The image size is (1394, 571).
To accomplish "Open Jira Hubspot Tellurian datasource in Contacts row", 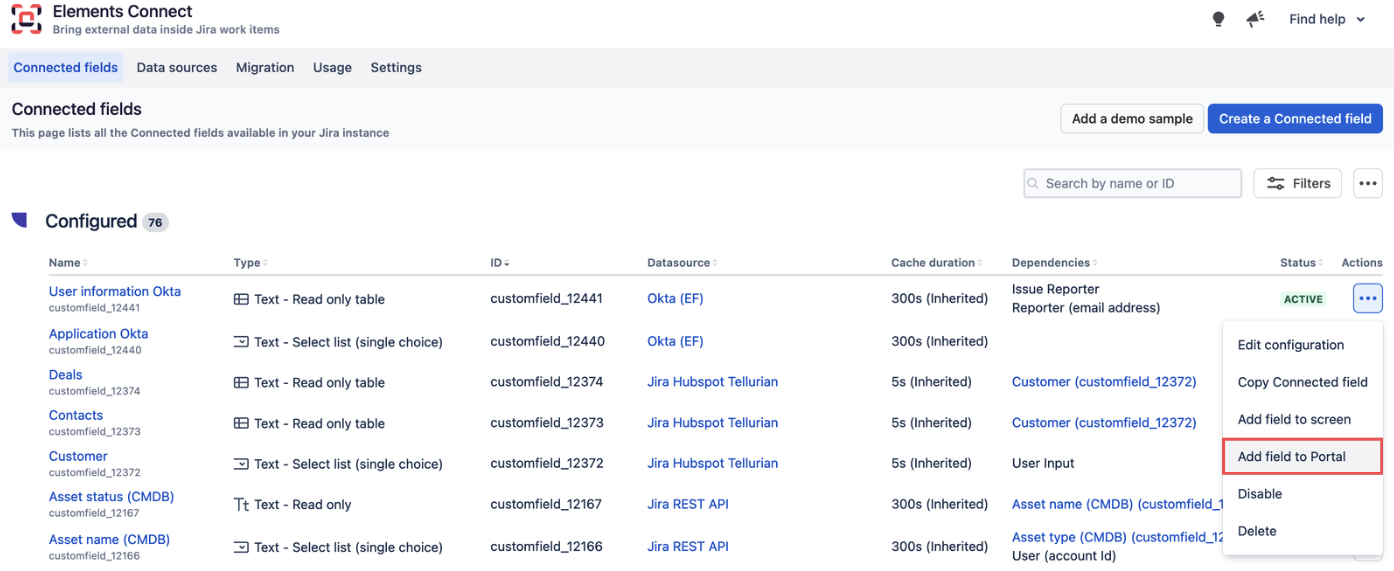I will coord(712,423).
